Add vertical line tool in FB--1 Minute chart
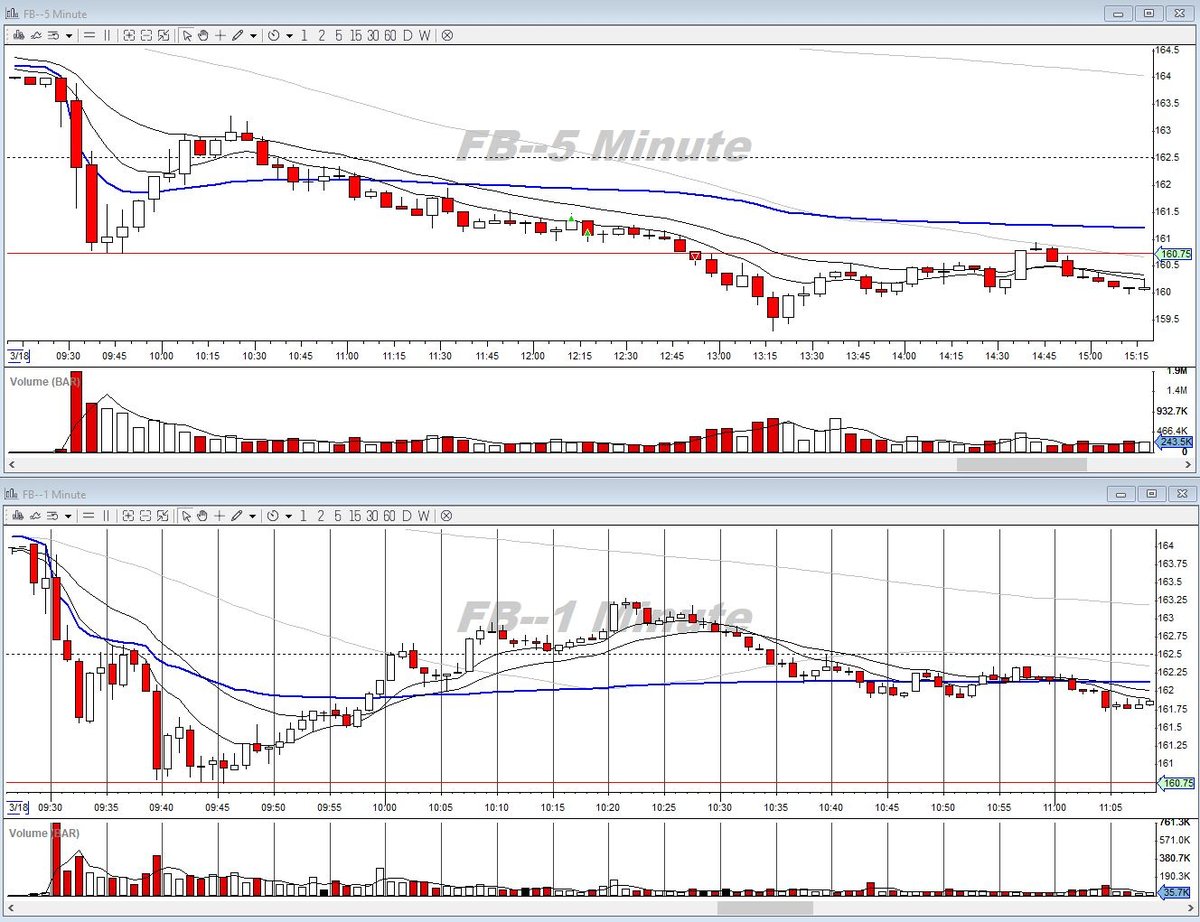1200x922 pixels. click(107, 516)
